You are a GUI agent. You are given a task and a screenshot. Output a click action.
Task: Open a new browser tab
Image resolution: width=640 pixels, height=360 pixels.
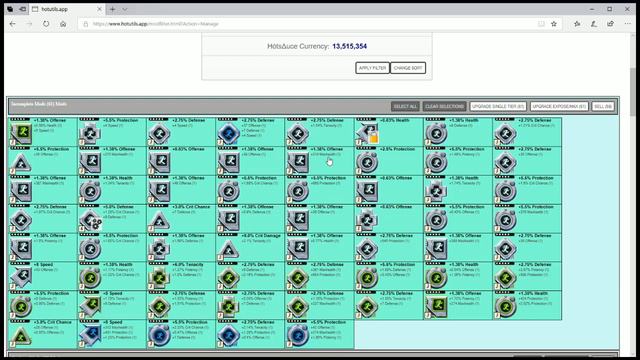click(x=112, y=9)
